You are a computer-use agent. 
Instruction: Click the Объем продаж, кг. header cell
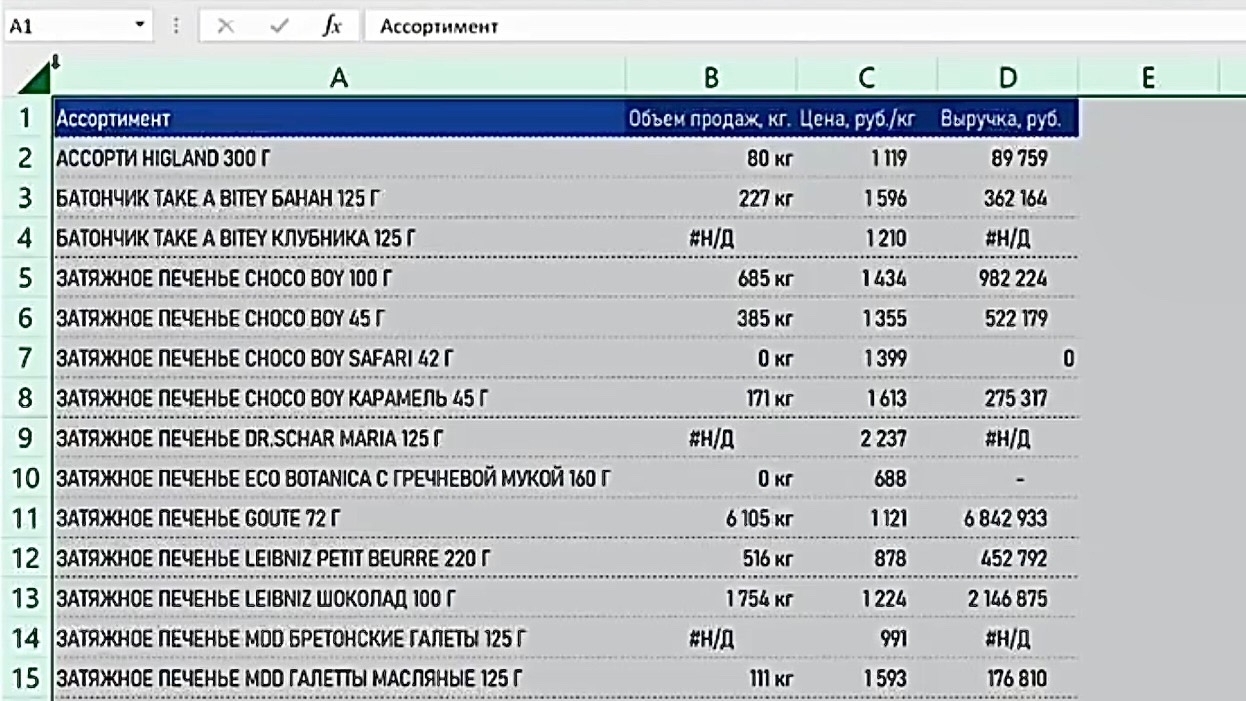[x=711, y=119]
